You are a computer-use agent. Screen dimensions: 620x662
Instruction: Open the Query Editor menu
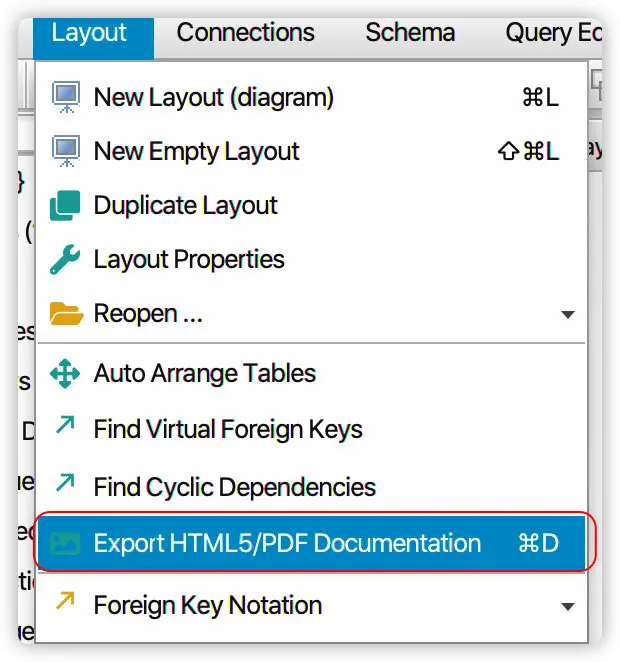click(x=553, y=32)
